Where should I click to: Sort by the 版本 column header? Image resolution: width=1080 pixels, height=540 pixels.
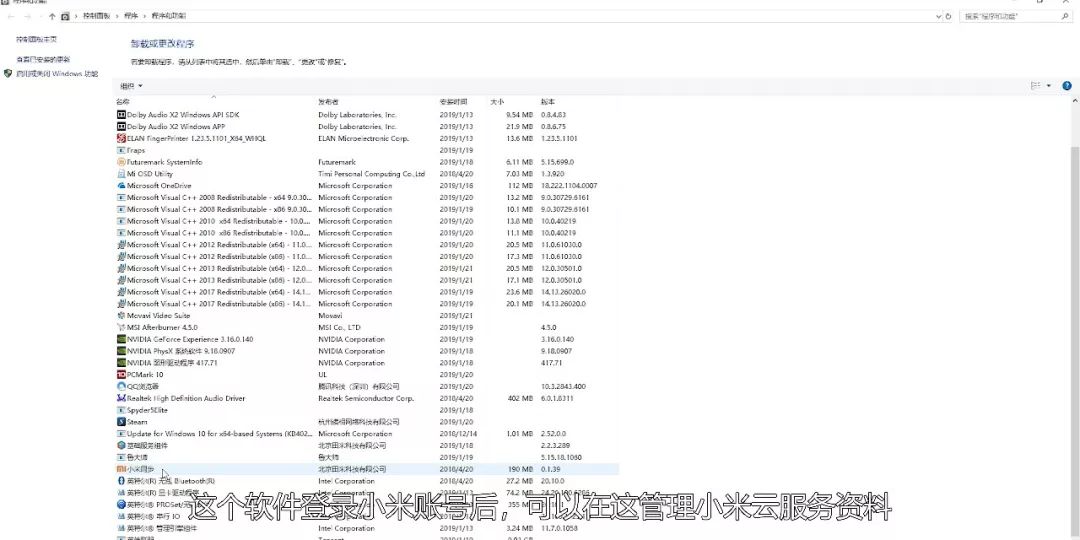point(548,102)
